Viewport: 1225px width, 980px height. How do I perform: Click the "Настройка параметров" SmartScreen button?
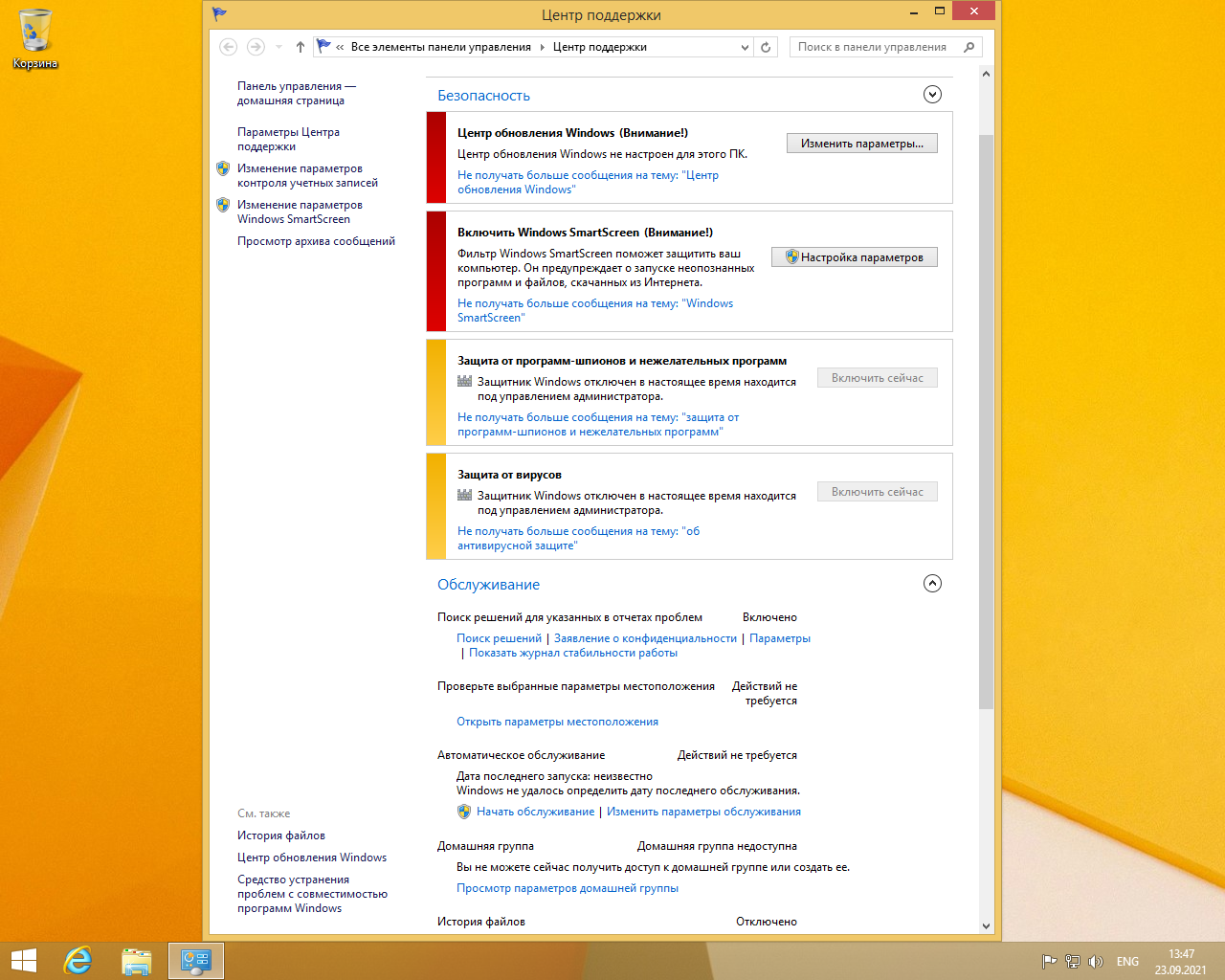tap(854, 257)
